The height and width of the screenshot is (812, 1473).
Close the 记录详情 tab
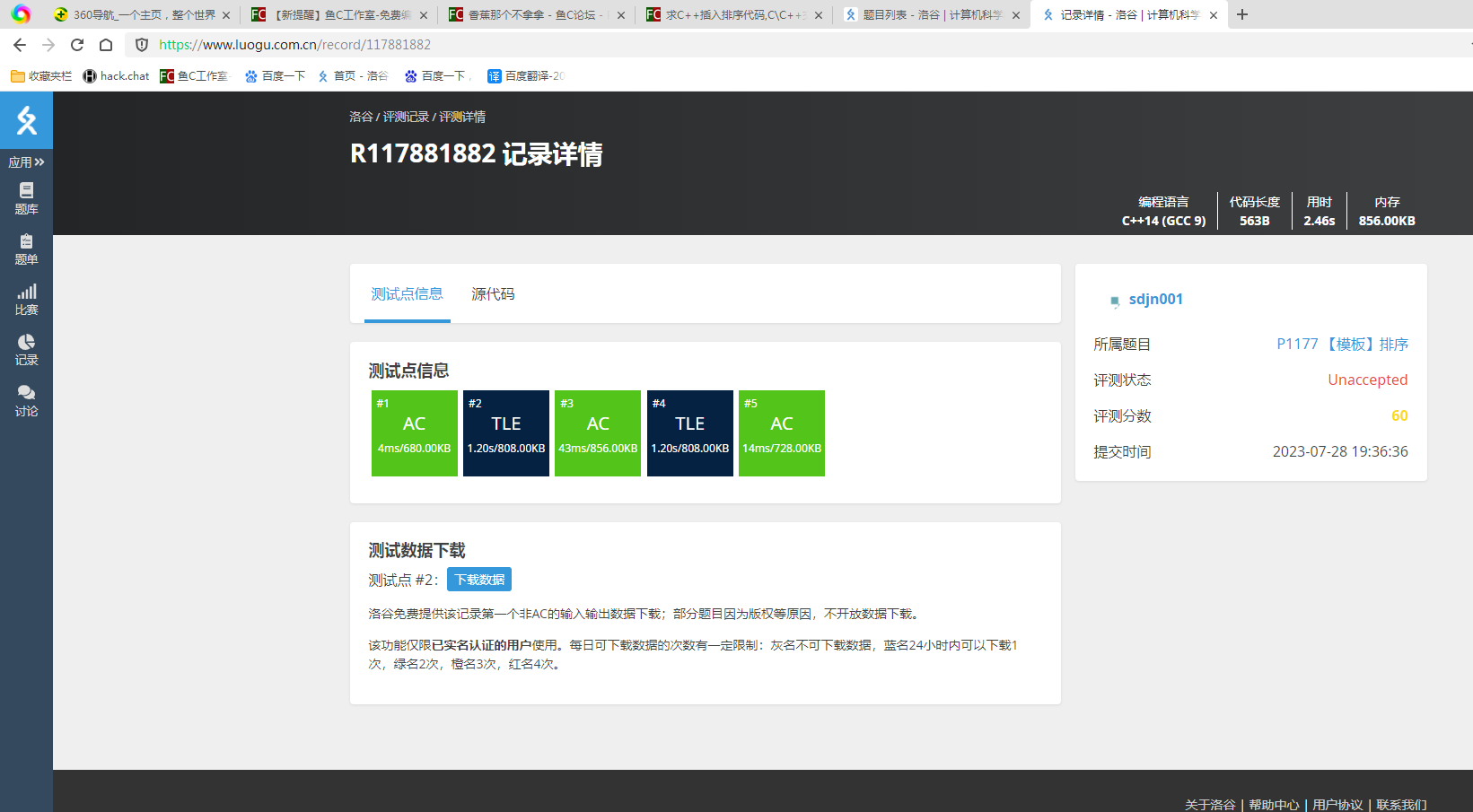[x=1214, y=15]
